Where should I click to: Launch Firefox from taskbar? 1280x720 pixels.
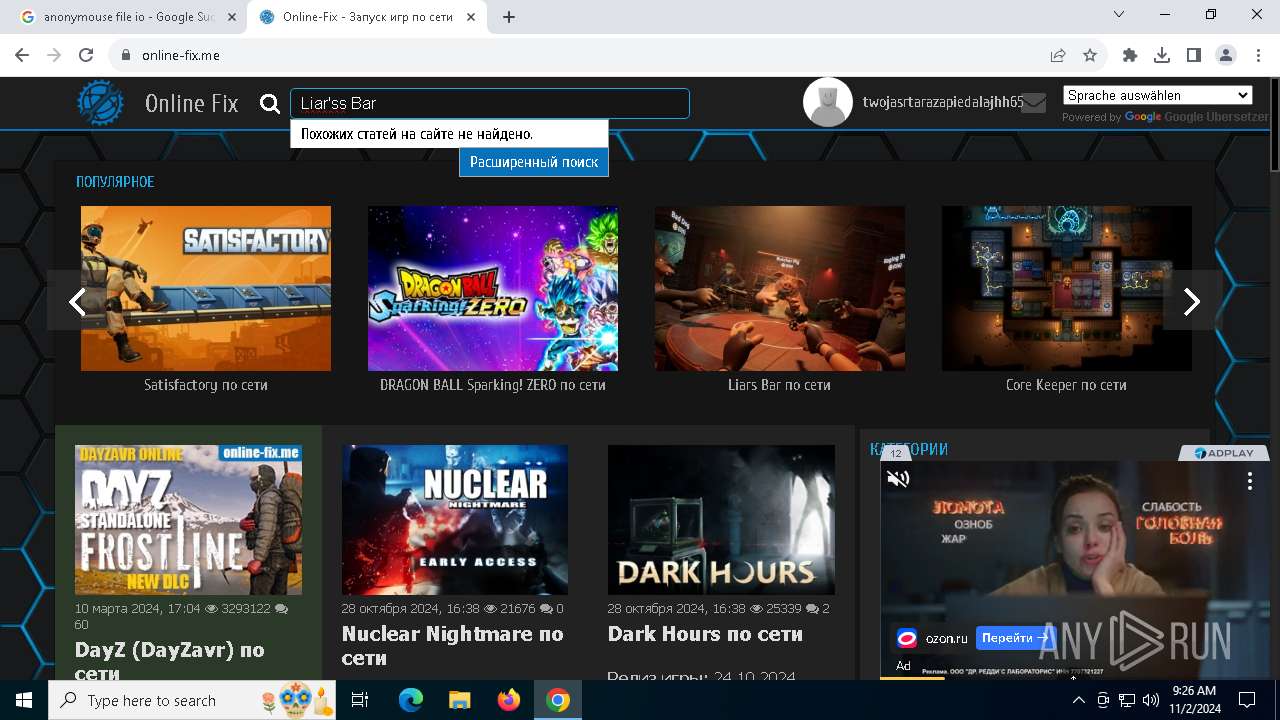pyautogui.click(x=509, y=700)
